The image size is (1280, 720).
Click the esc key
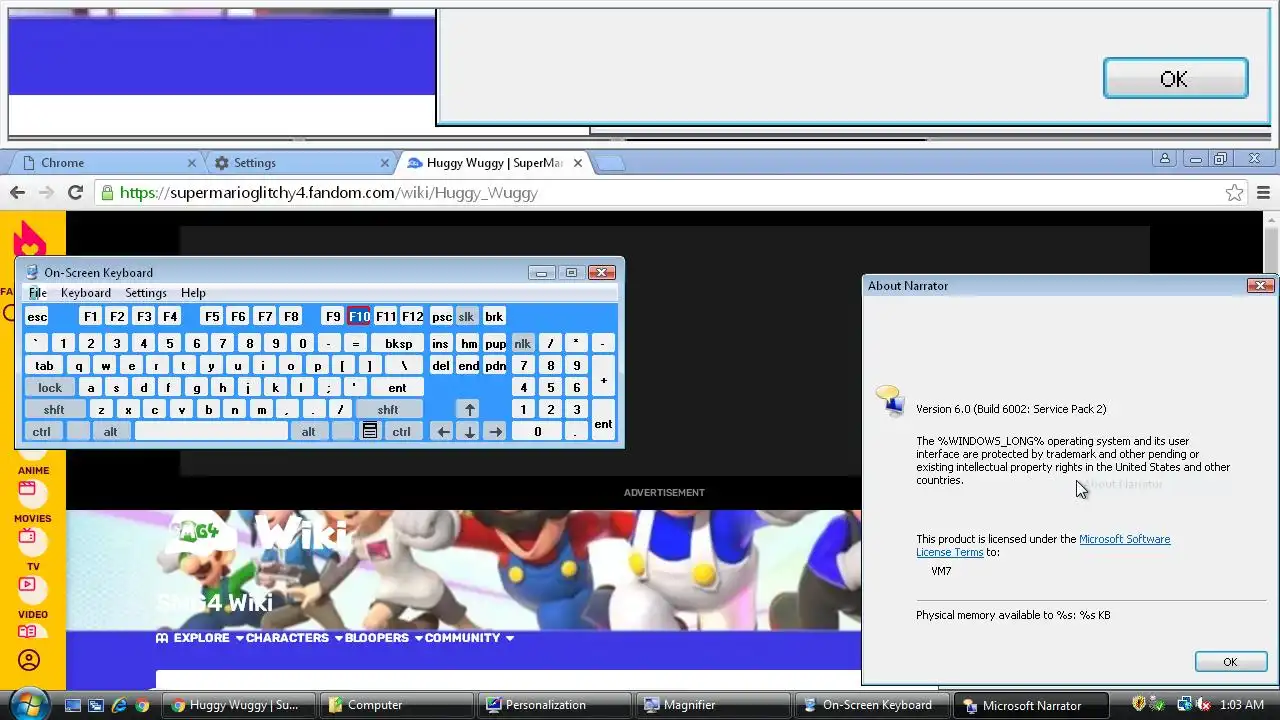click(37, 317)
